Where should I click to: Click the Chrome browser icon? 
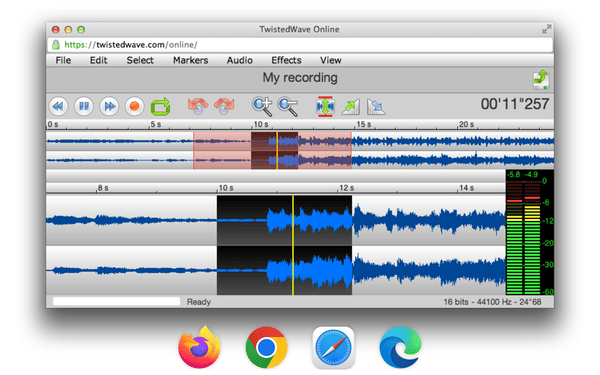(x=266, y=347)
